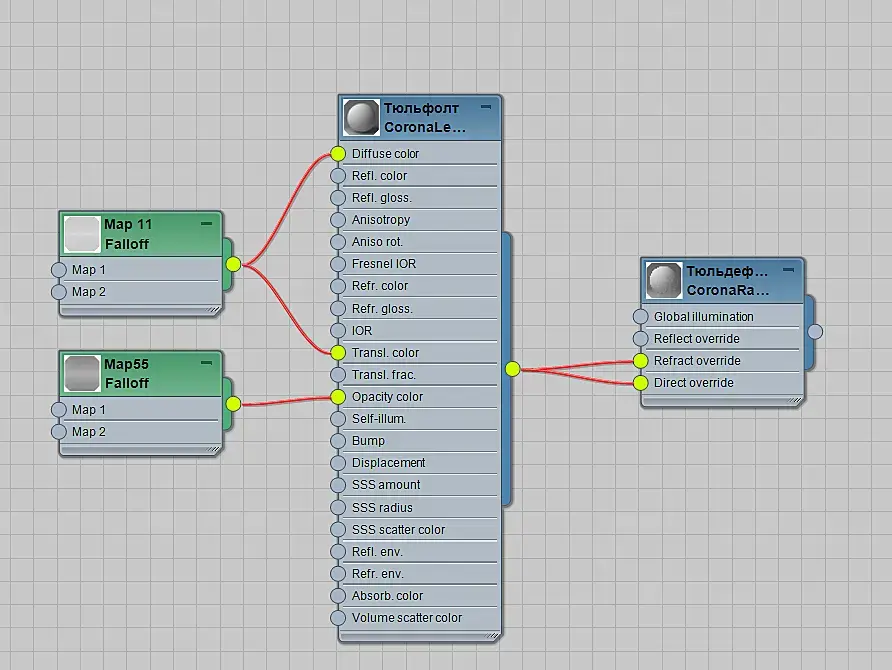This screenshot has height=670, width=892.
Task: Click the Displacement input socket
Action: [x=338, y=463]
